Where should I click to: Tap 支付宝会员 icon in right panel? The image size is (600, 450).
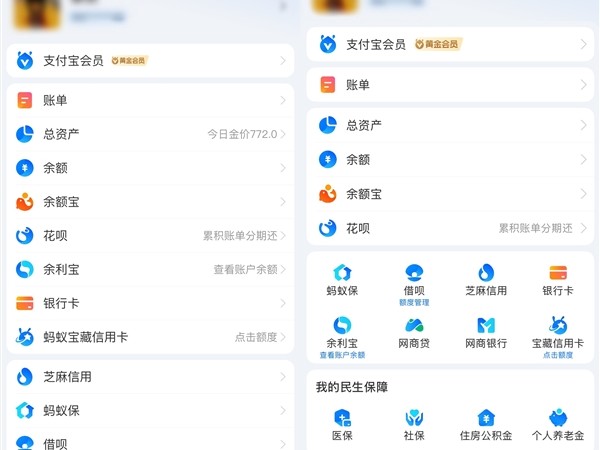click(x=328, y=44)
